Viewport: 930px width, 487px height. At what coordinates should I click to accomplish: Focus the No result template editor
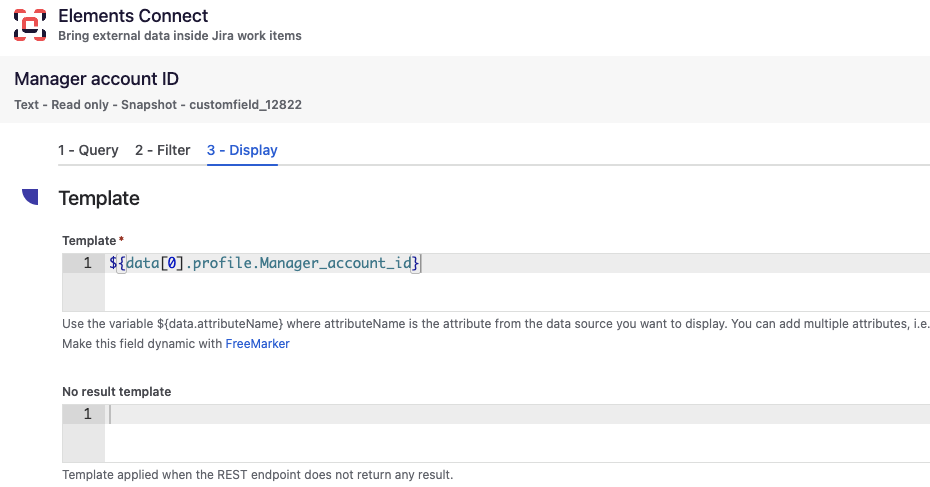point(496,434)
